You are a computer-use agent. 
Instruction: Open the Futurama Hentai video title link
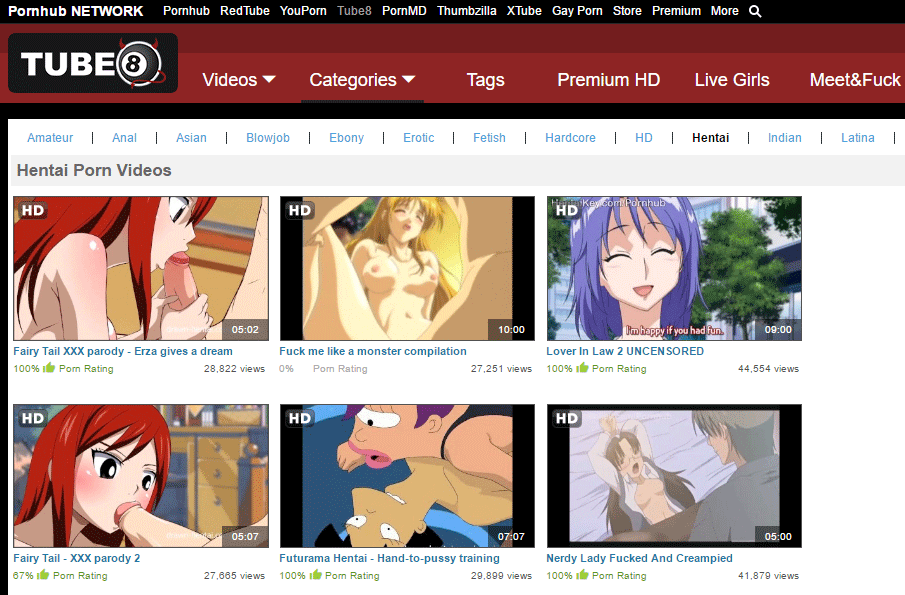390,558
